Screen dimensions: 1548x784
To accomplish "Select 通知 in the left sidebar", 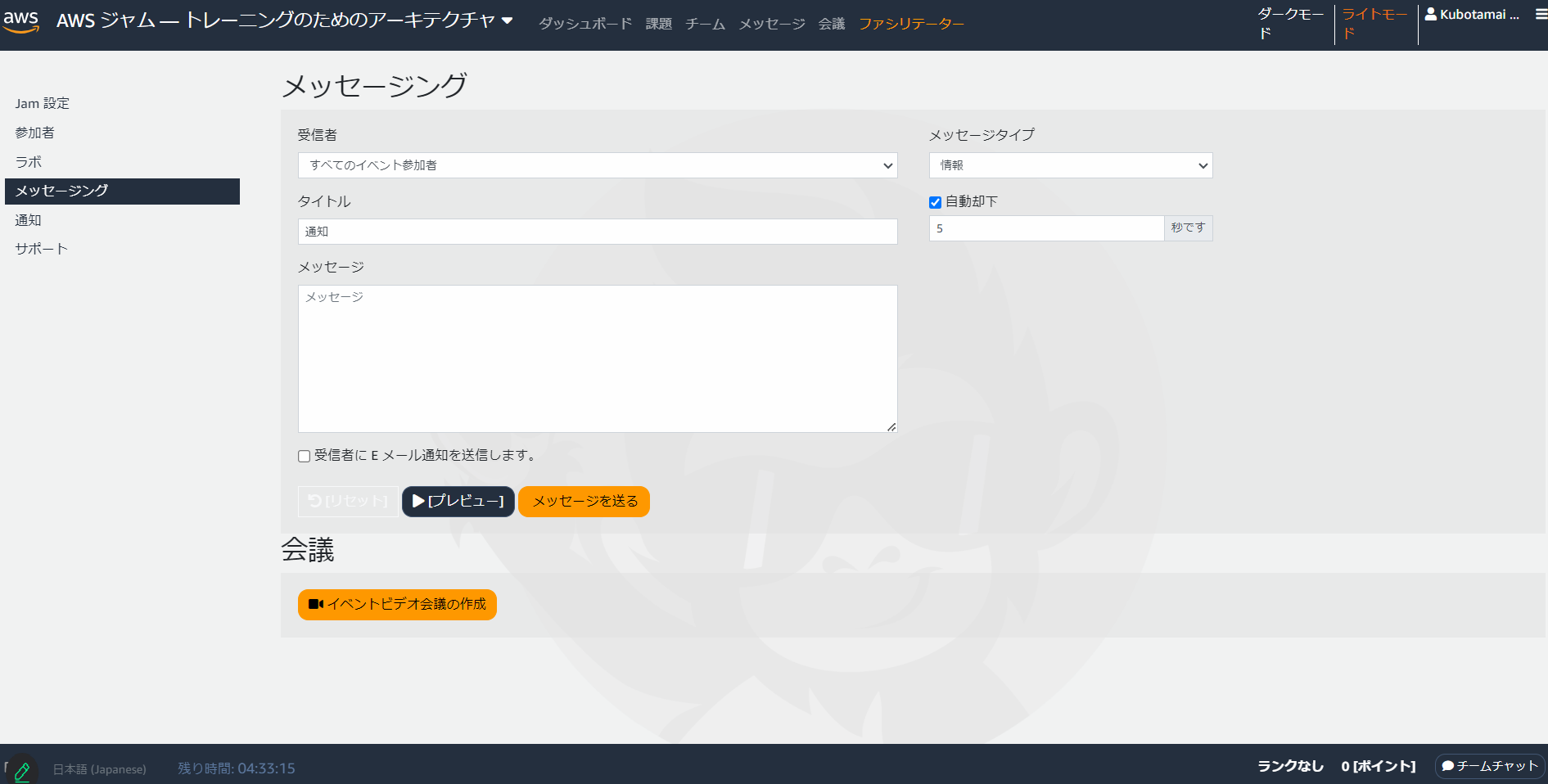I will point(28,219).
